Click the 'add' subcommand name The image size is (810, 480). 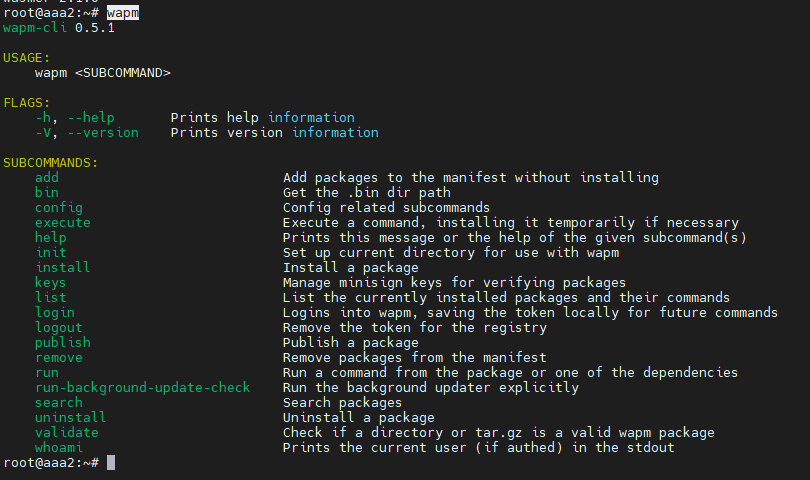tap(47, 178)
